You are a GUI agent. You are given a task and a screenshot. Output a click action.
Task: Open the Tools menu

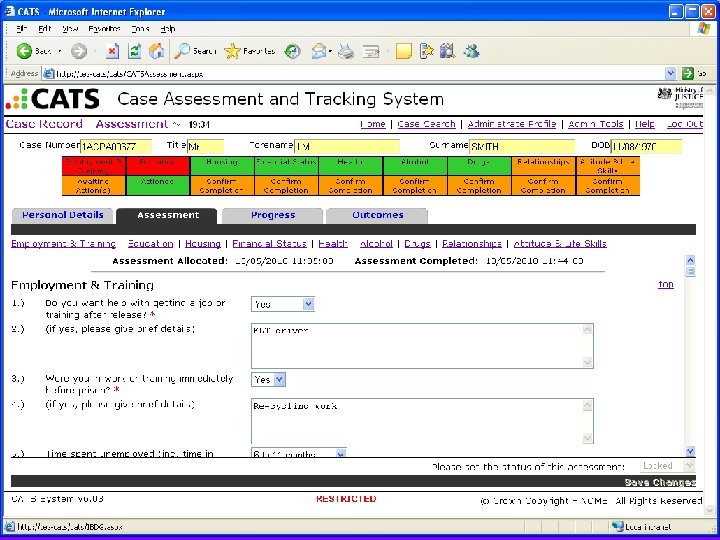[x=140, y=28]
